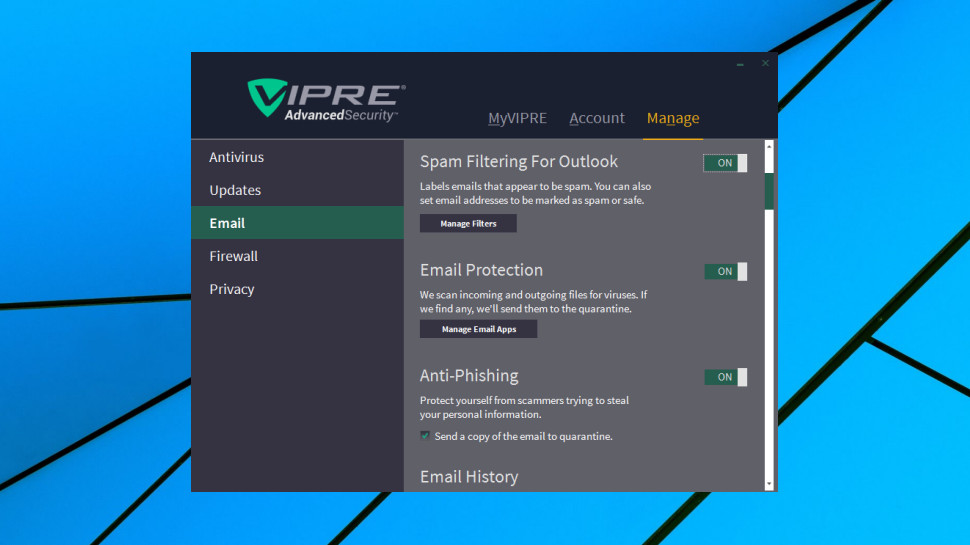Click the scrollbar up arrow
The width and height of the screenshot is (970, 545).
pyautogui.click(x=769, y=147)
